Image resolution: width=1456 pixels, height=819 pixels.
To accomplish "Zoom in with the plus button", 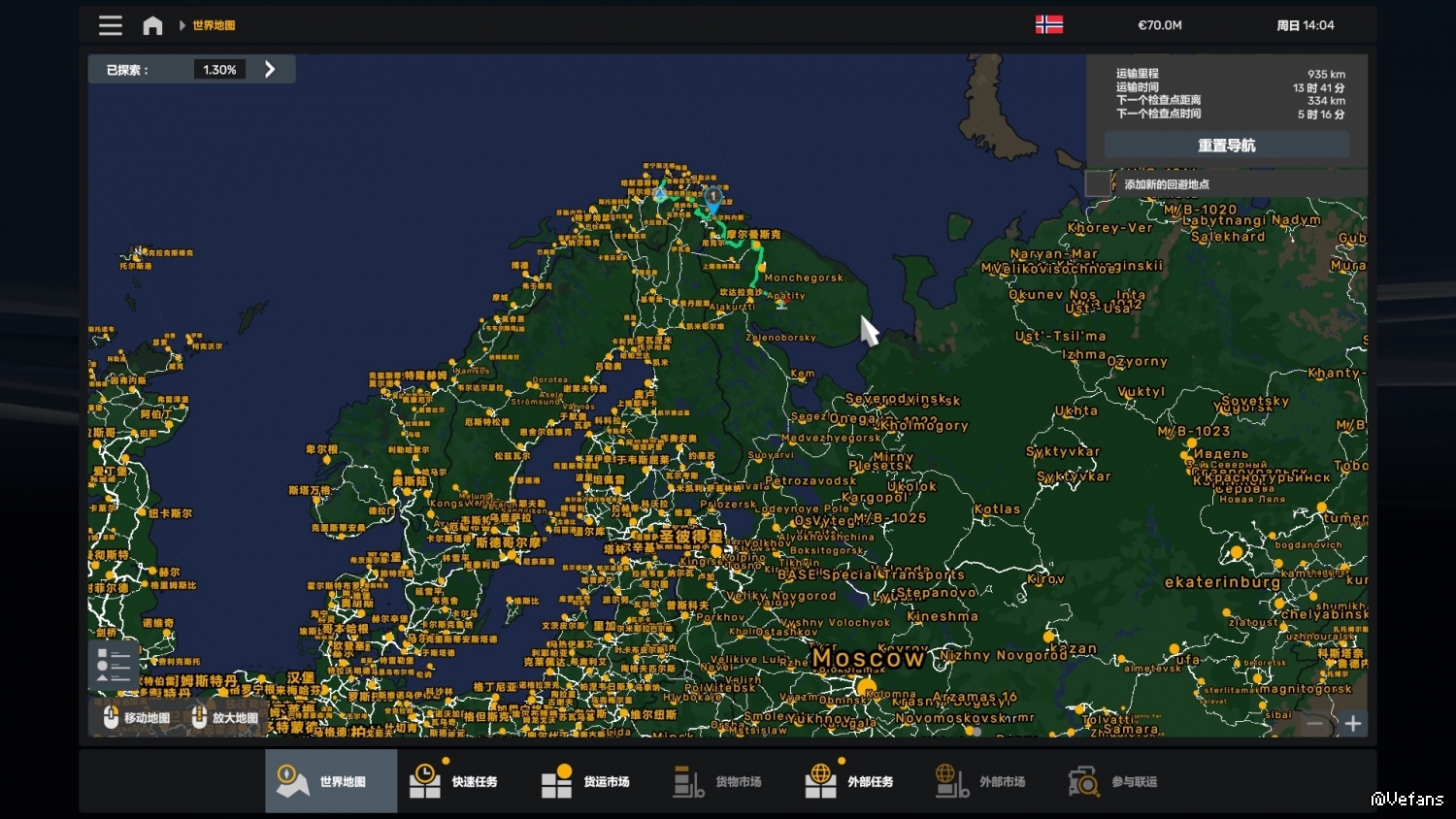I will point(1352,724).
